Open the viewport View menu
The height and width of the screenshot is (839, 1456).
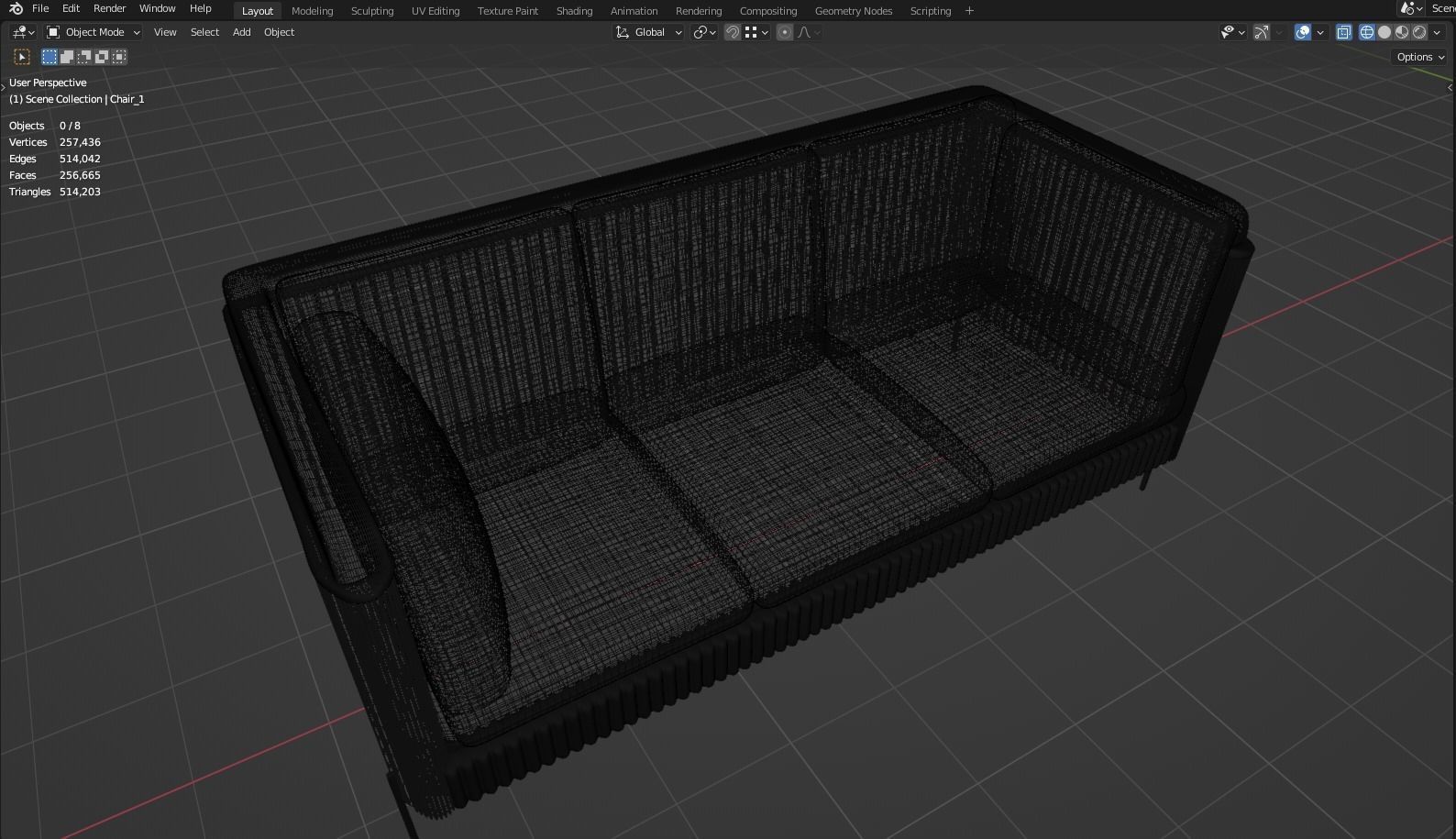tap(165, 32)
